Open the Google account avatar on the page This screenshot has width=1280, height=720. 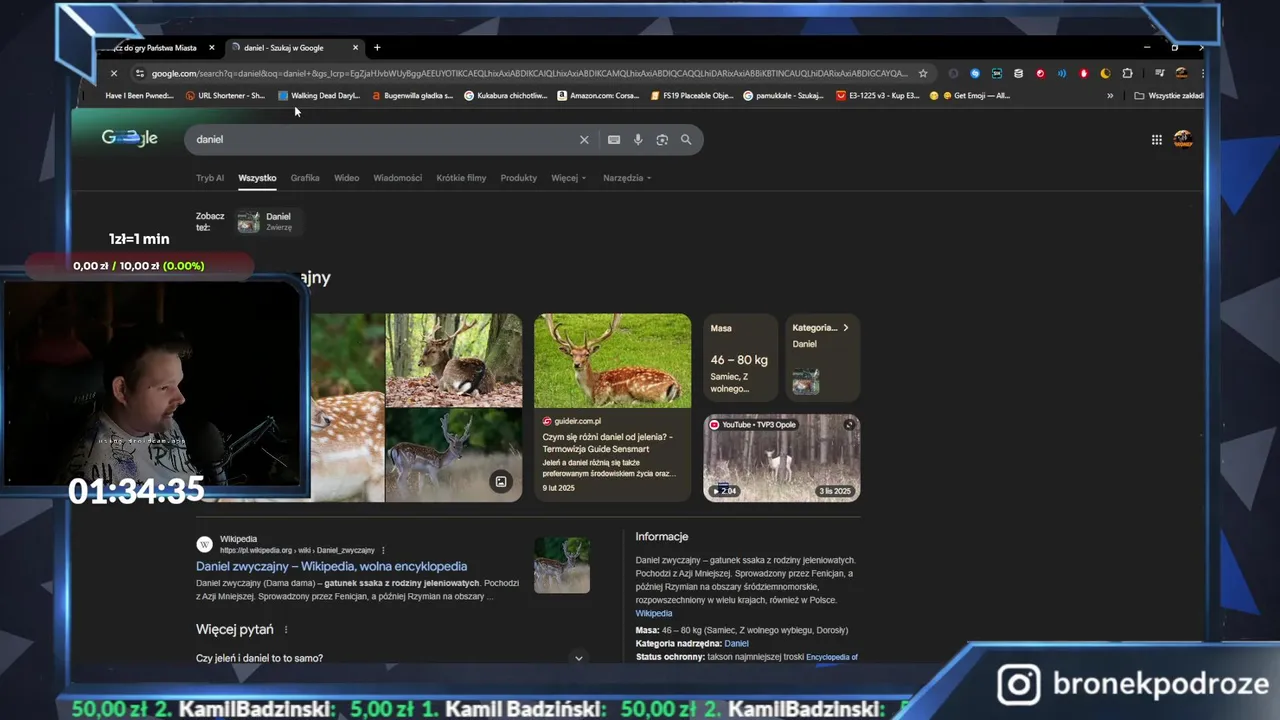pyautogui.click(x=1183, y=139)
